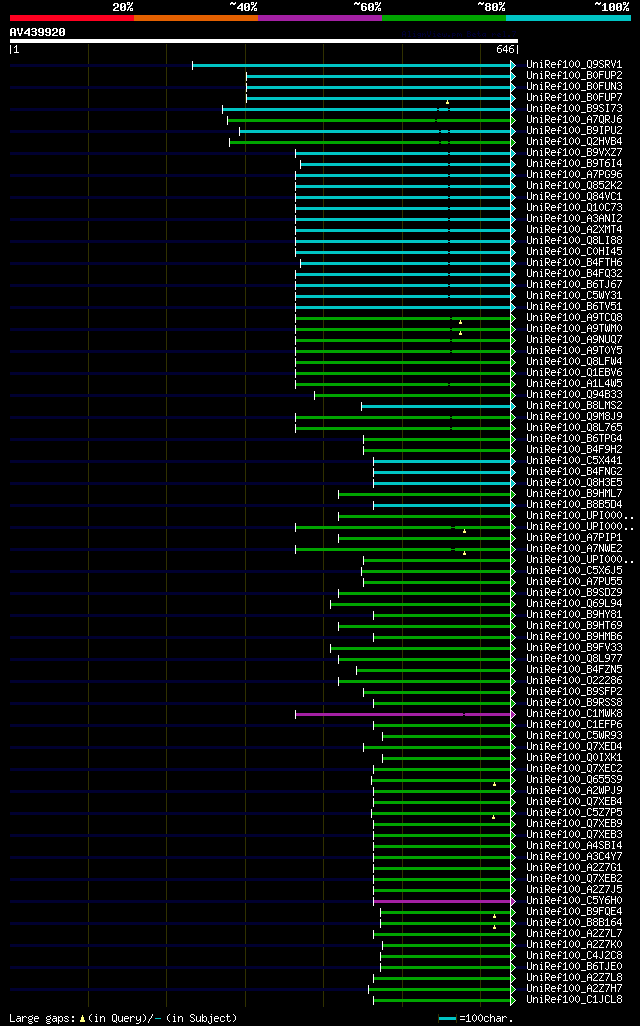Click the red 20% identity legend bar
640x1026 pixels.
pyautogui.click(x=72, y=18)
